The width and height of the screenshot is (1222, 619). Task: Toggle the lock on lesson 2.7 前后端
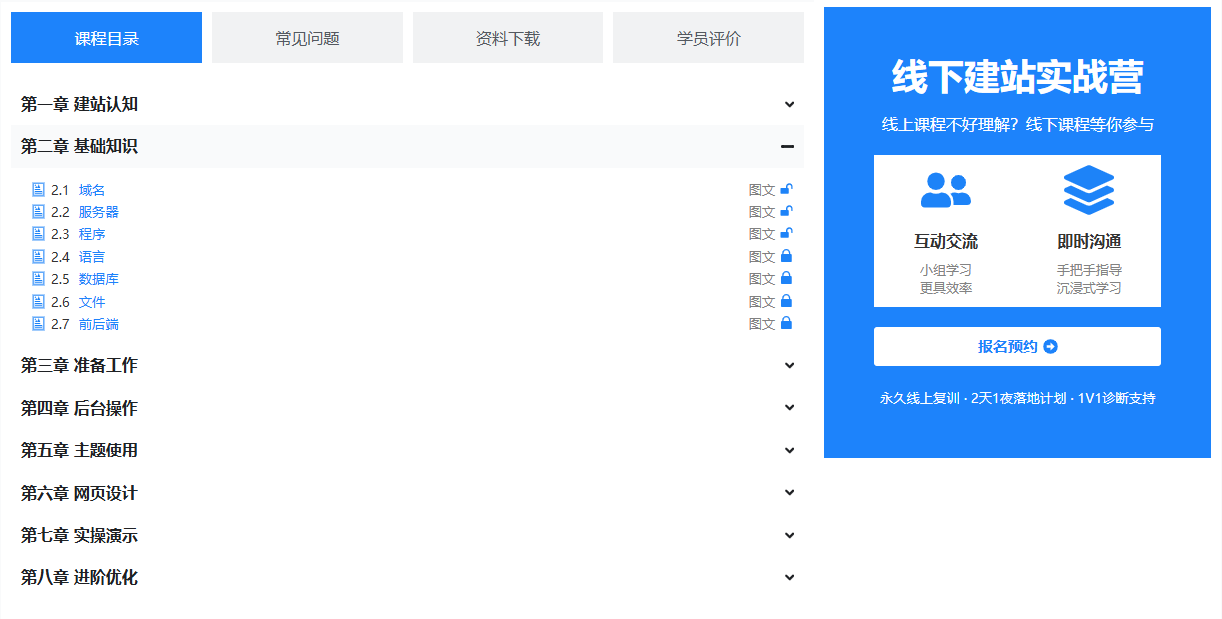[786, 323]
